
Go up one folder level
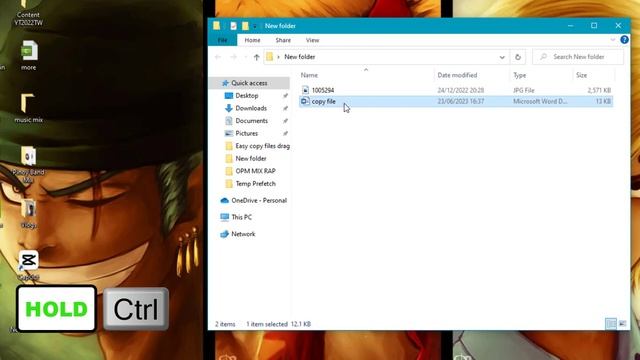(256, 57)
